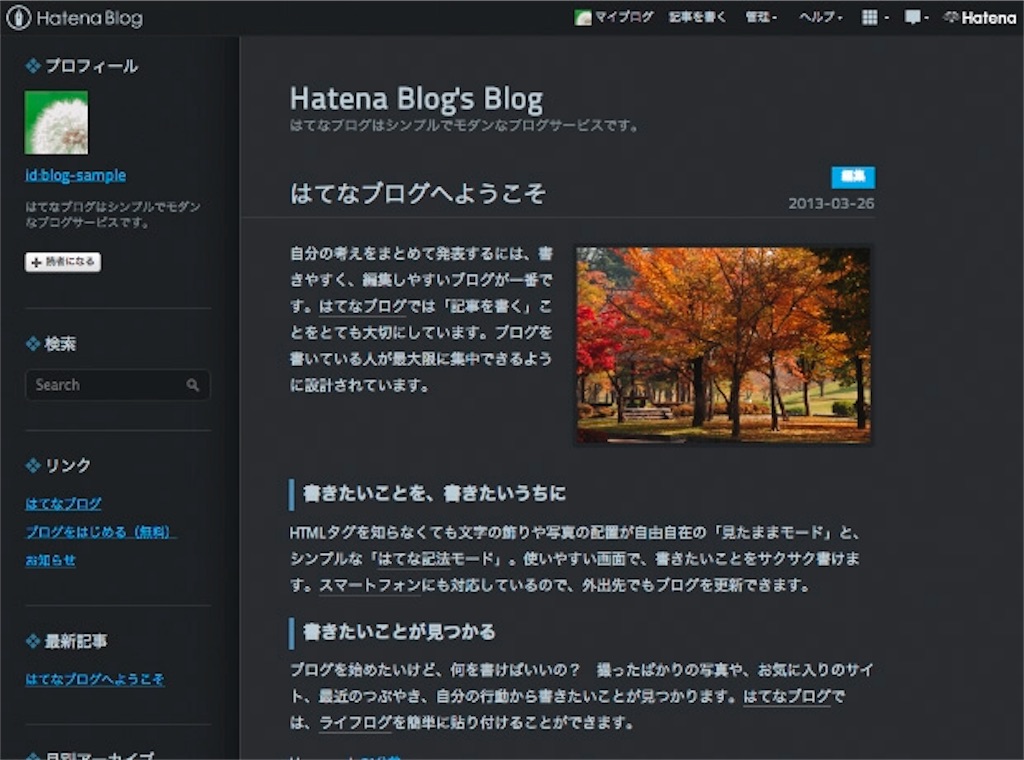Expand the ヘルプ dropdown menu
The image size is (1024, 760).
click(x=821, y=17)
